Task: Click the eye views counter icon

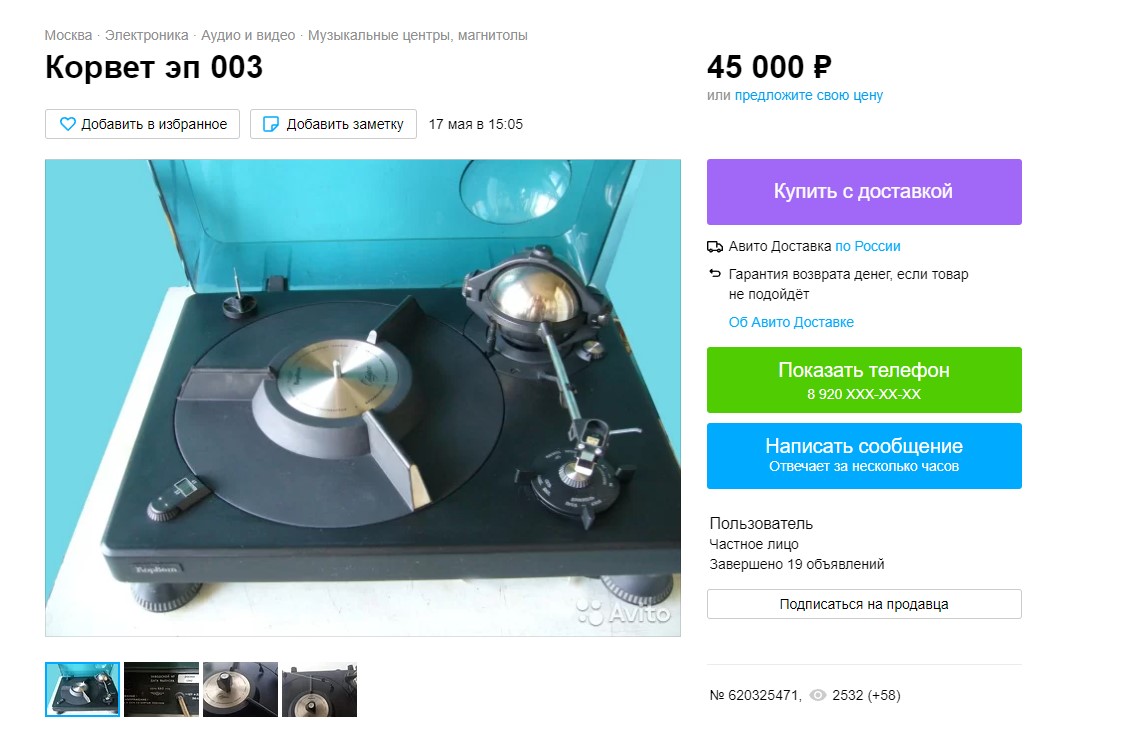Action: [x=817, y=695]
